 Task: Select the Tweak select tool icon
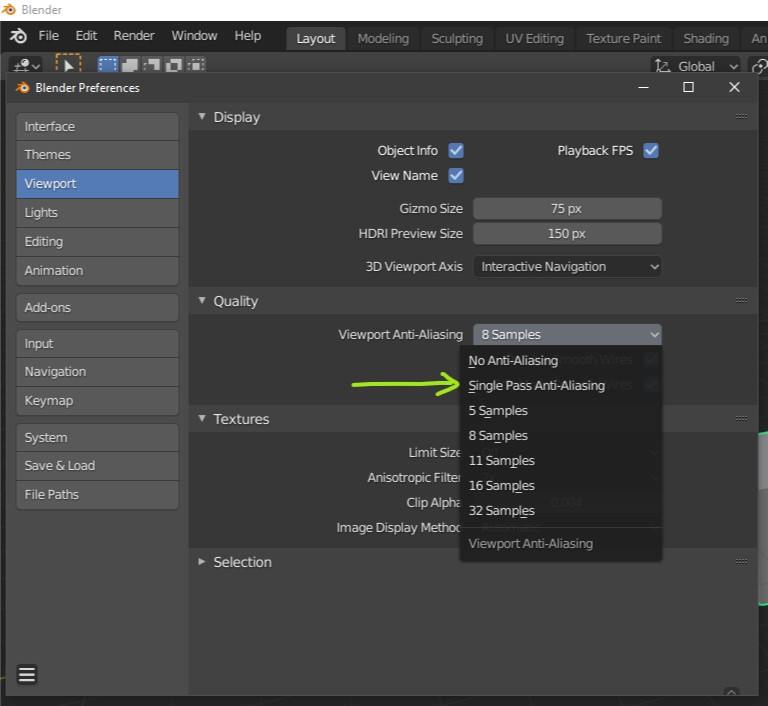pos(68,64)
